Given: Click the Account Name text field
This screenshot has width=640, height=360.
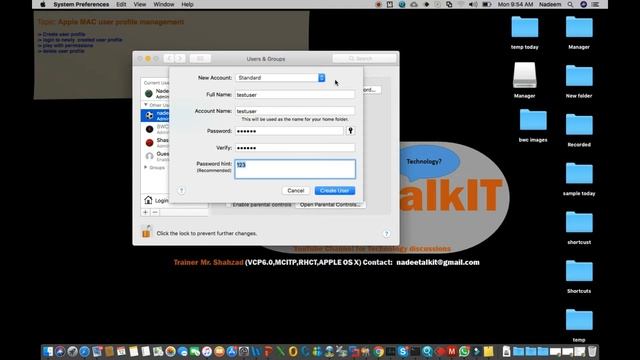Looking at the screenshot, I should (295, 111).
